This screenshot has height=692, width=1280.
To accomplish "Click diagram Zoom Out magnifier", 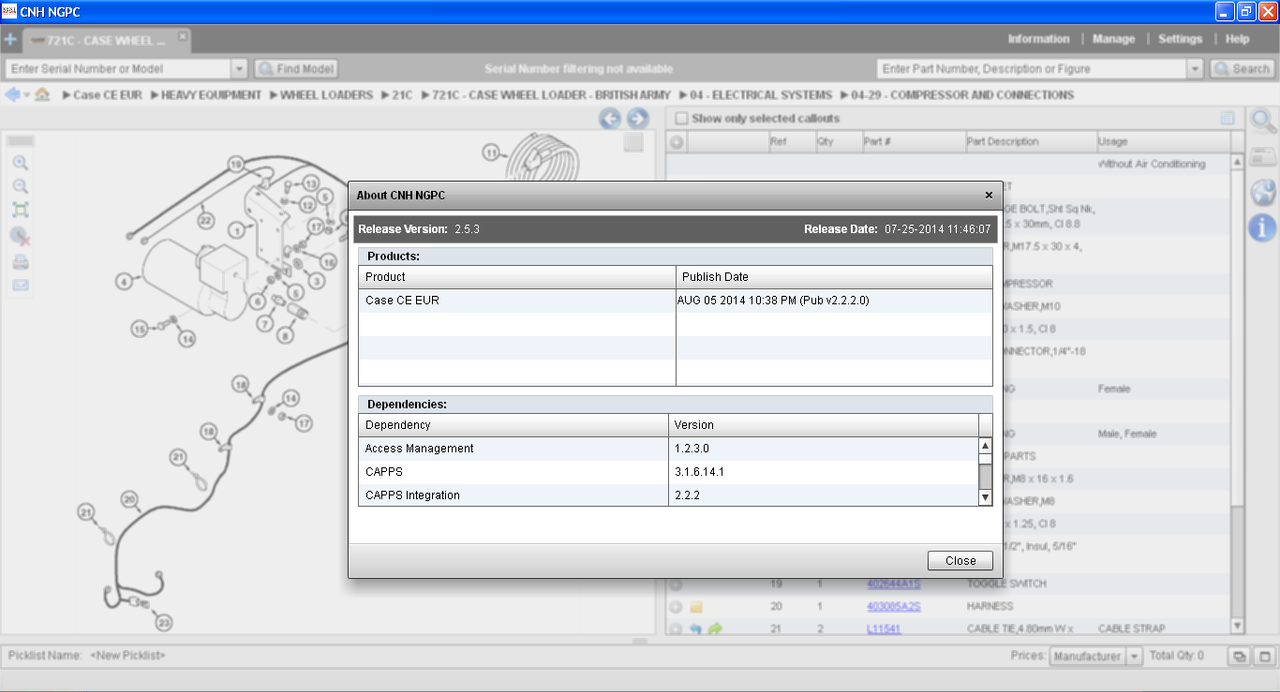I will point(20,187).
